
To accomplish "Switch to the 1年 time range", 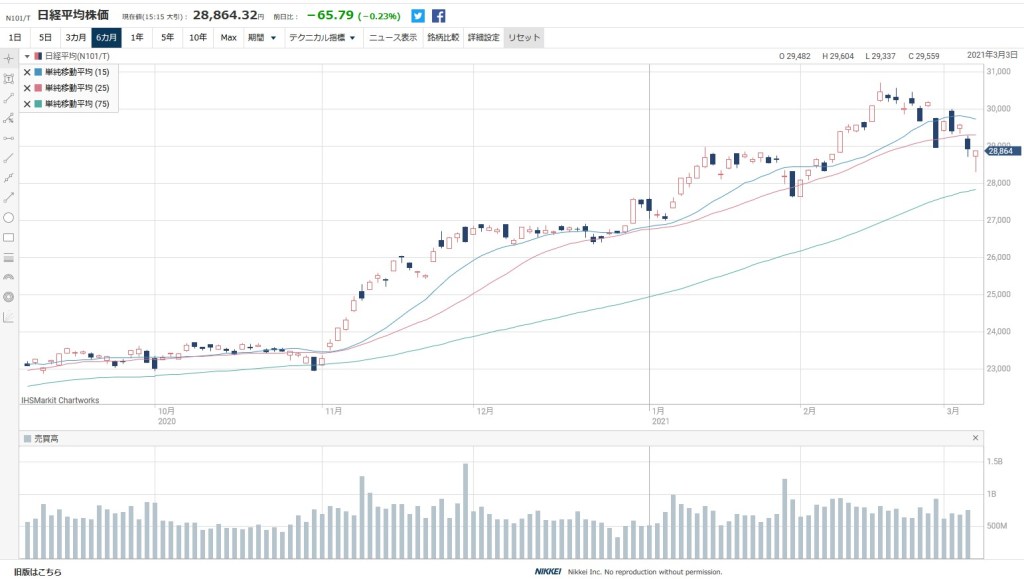I will point(136,38).
